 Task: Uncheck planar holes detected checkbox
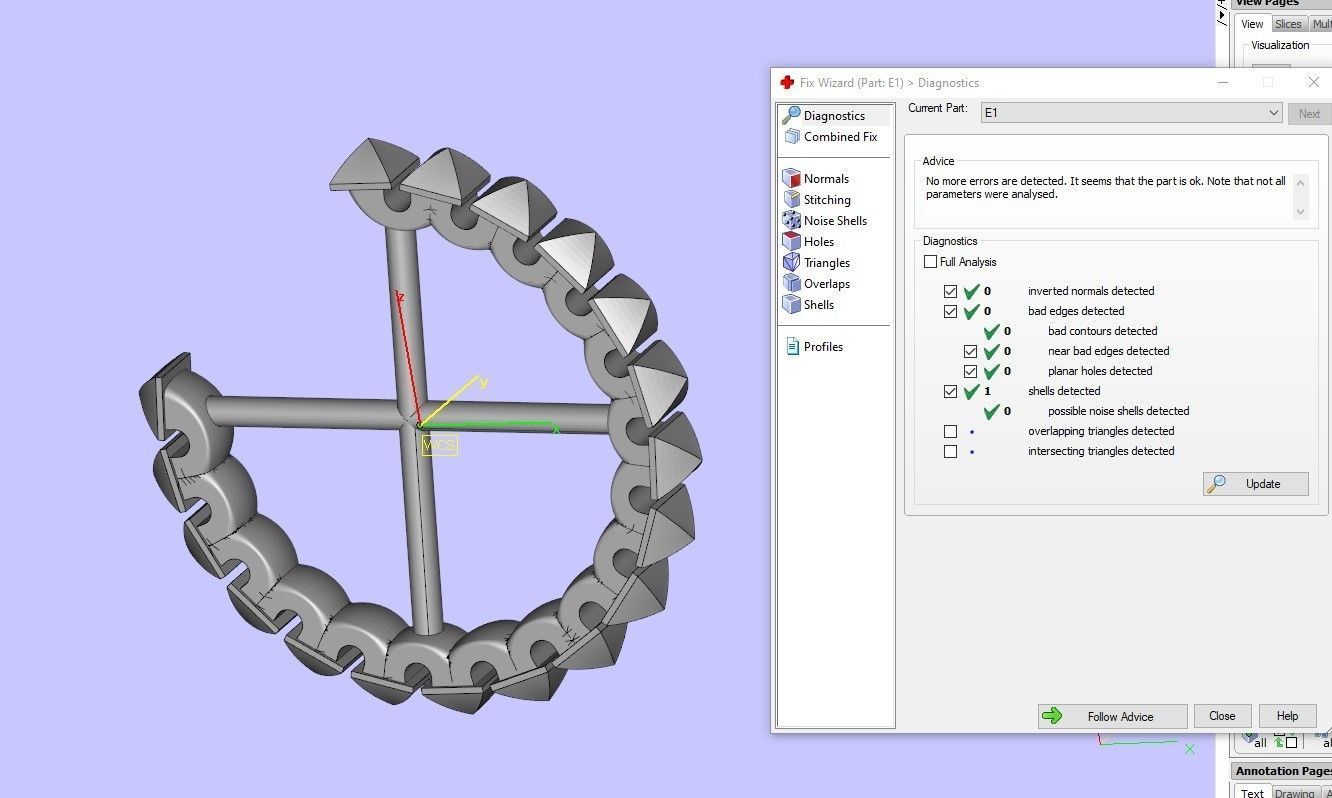coord(971,372)
